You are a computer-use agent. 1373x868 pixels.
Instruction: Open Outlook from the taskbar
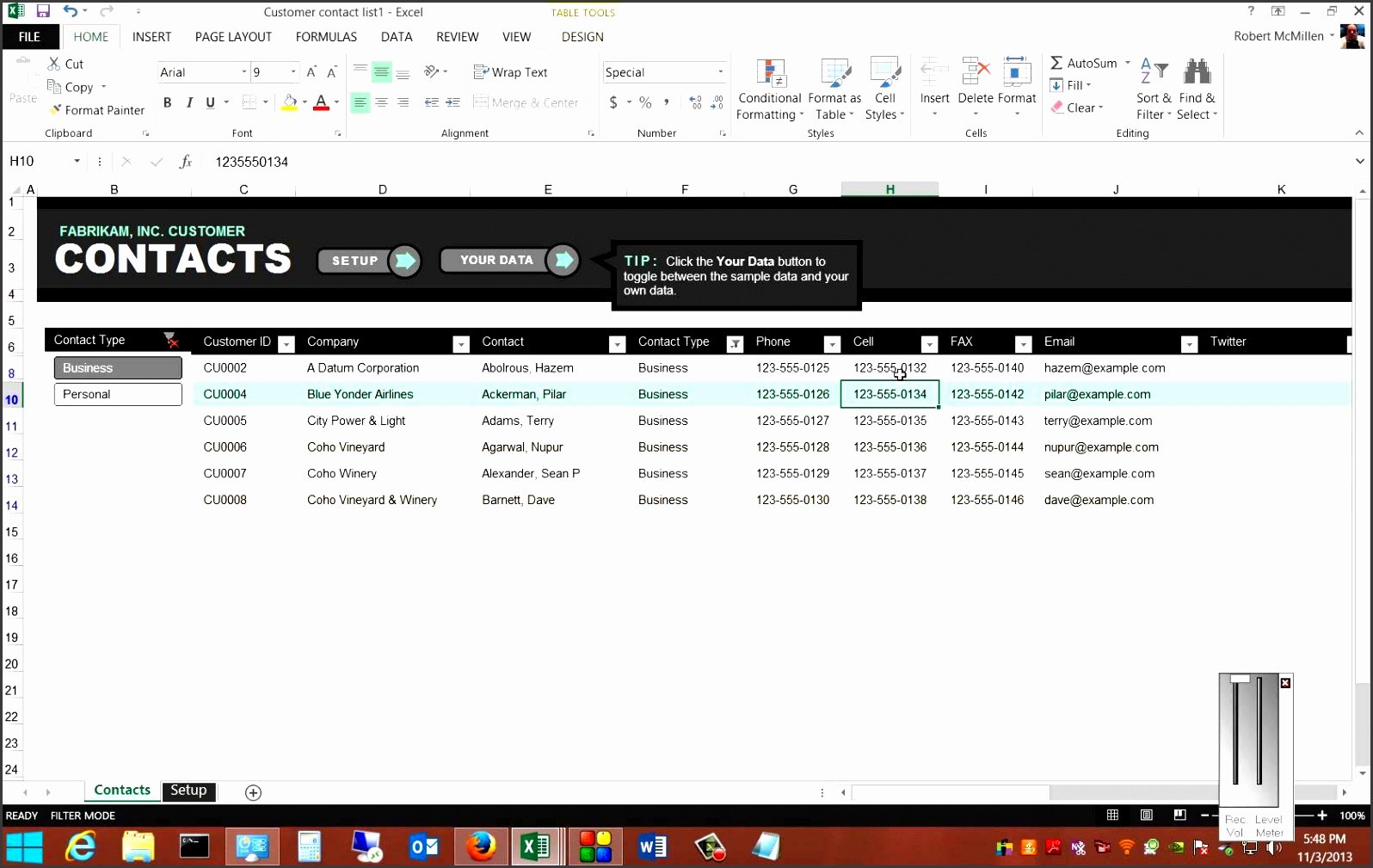click(x=423, y=847)
